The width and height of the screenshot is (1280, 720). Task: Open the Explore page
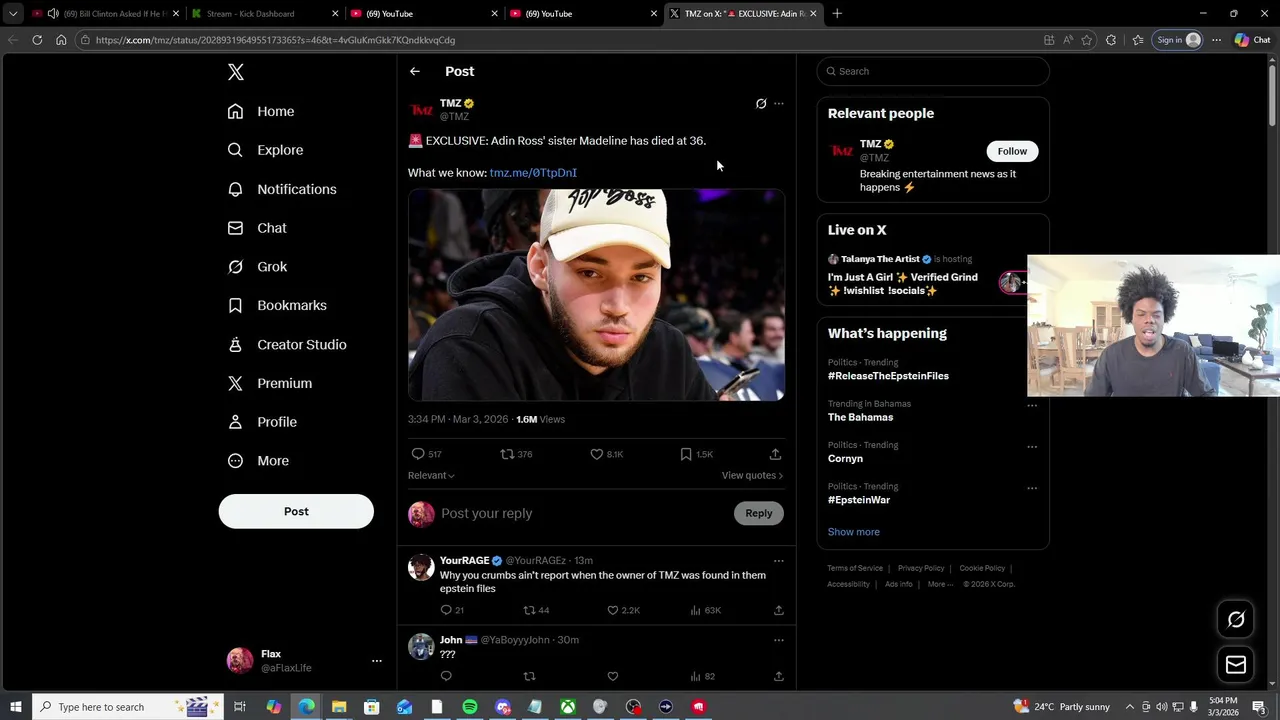click(265, 150)
